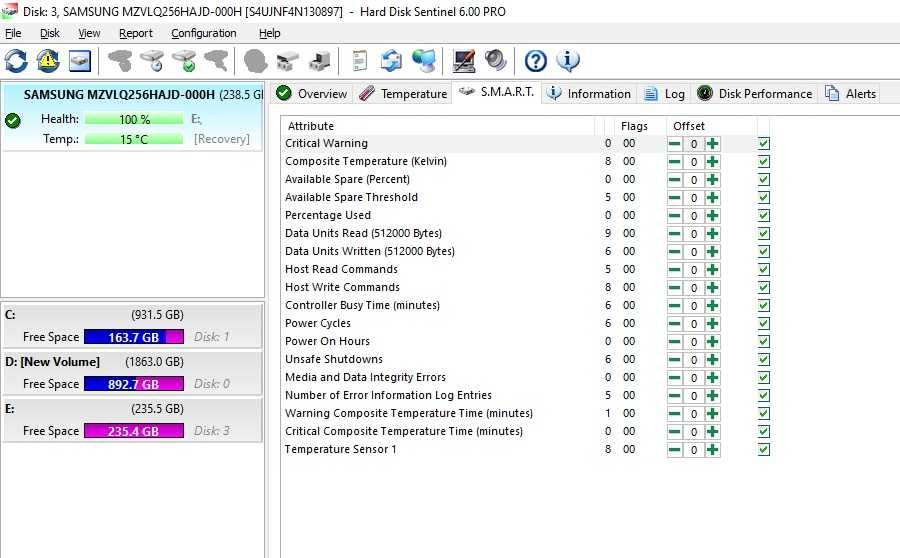Switch to the Temperature tab
Screen dimensions: 900x558
coord(403,94)
